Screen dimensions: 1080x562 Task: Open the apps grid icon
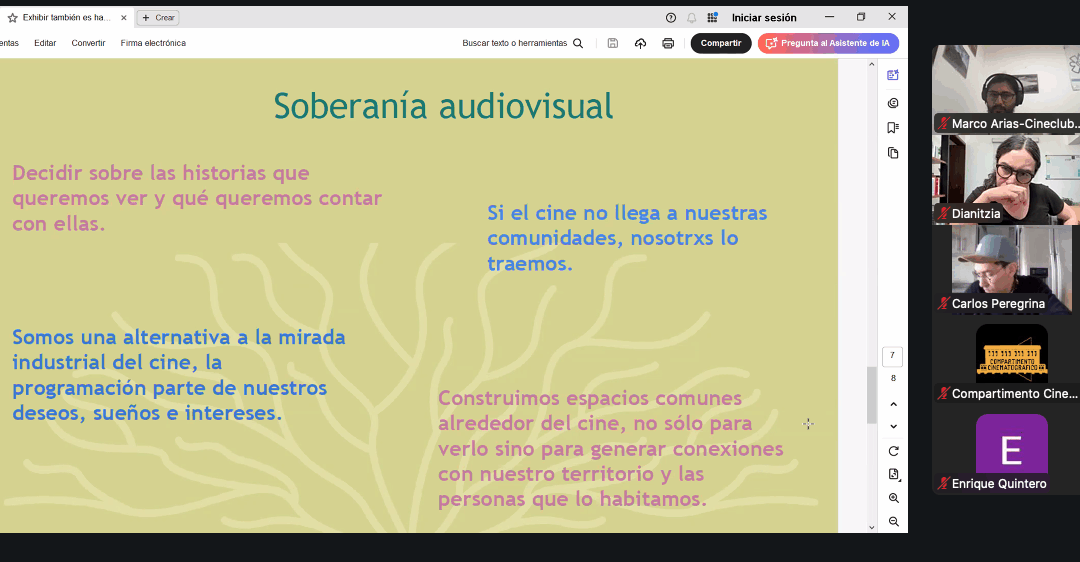[x=712, y=18]
